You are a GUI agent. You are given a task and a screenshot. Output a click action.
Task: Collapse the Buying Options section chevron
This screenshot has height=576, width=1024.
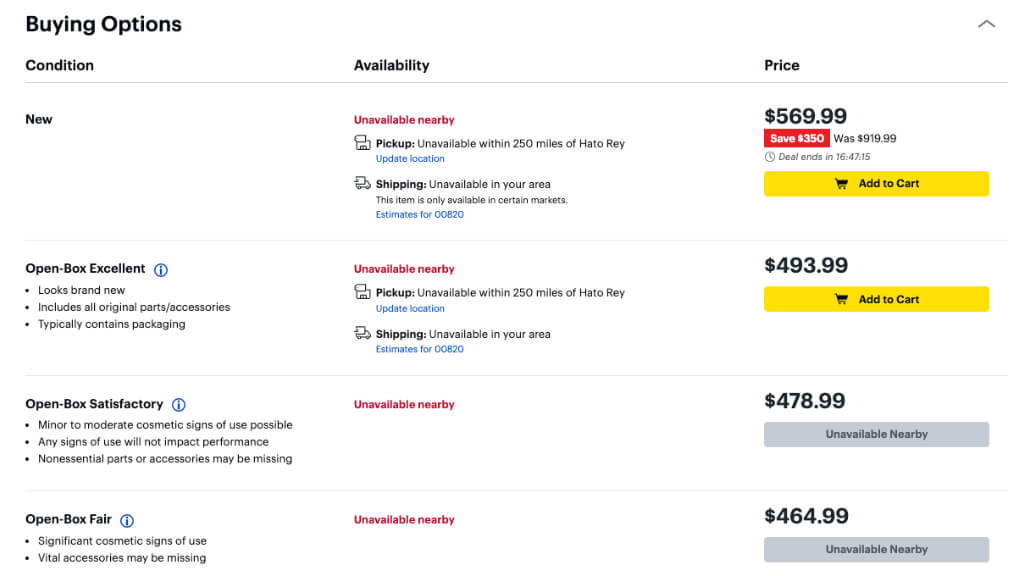pyautogui.click(x=986, y=24)
